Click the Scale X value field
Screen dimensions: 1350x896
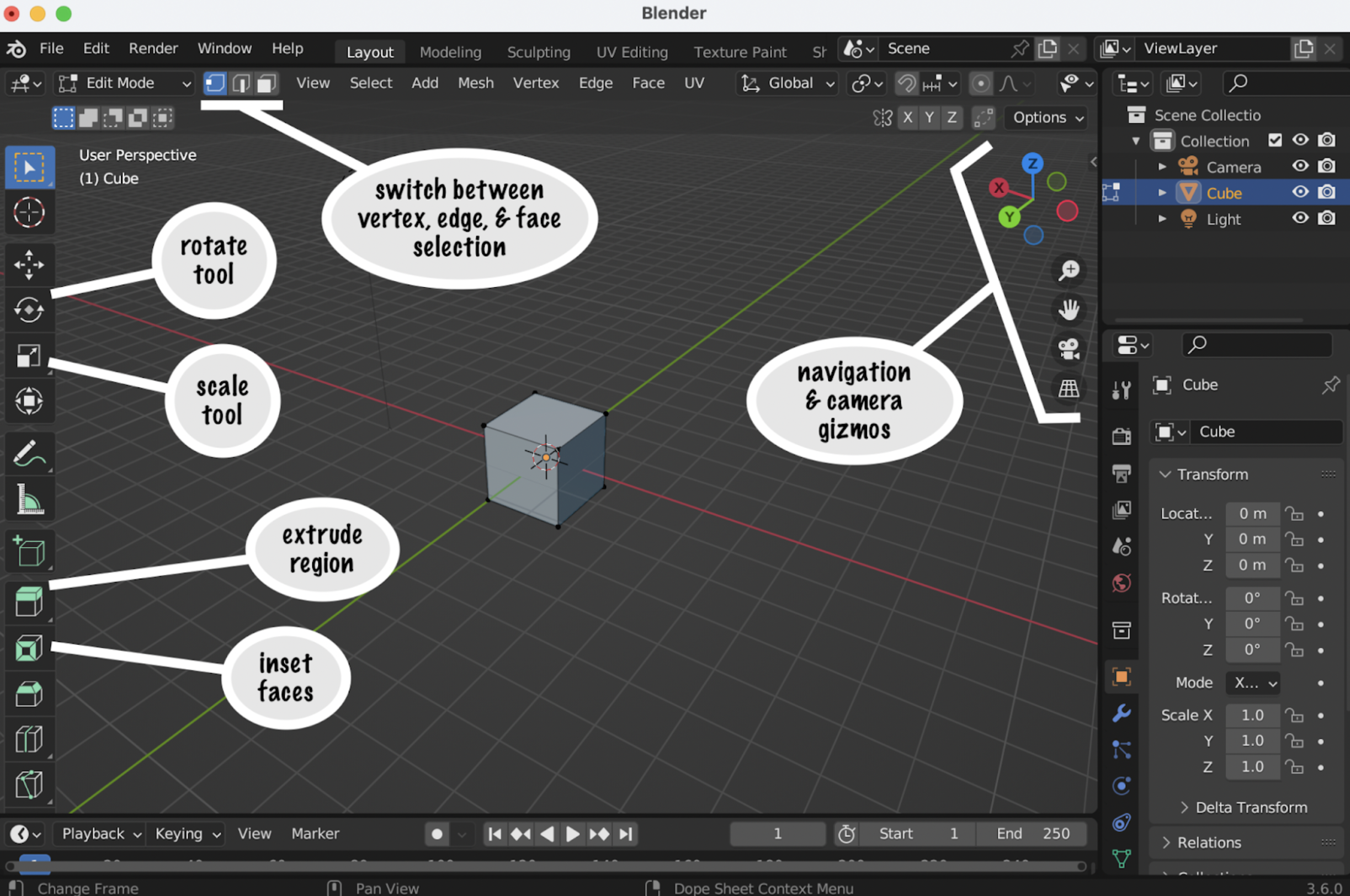[x=1252, y=715]
